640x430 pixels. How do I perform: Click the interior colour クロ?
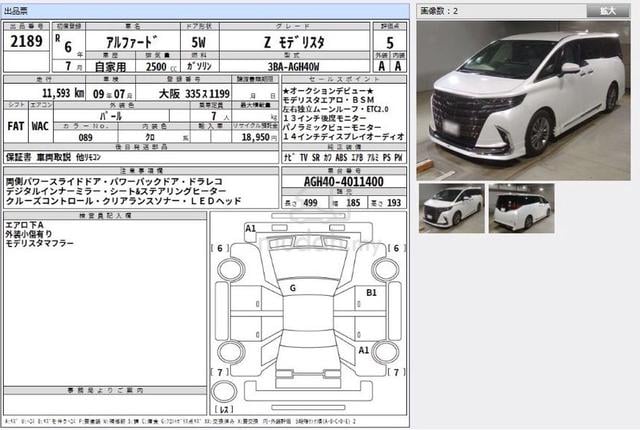pyautogui.click(x=150, y=137)
